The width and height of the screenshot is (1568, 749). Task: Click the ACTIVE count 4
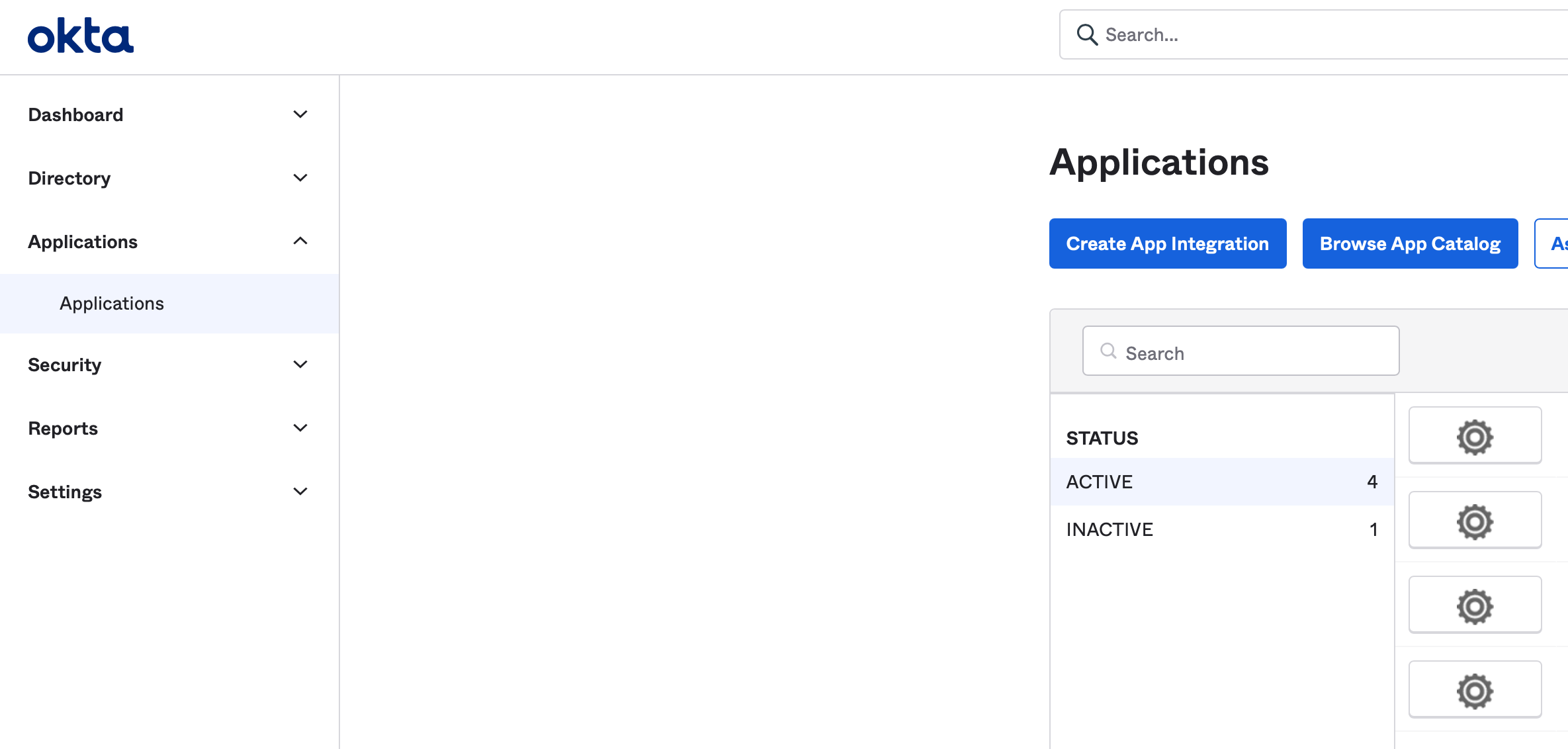click(x=1372, y=482)
